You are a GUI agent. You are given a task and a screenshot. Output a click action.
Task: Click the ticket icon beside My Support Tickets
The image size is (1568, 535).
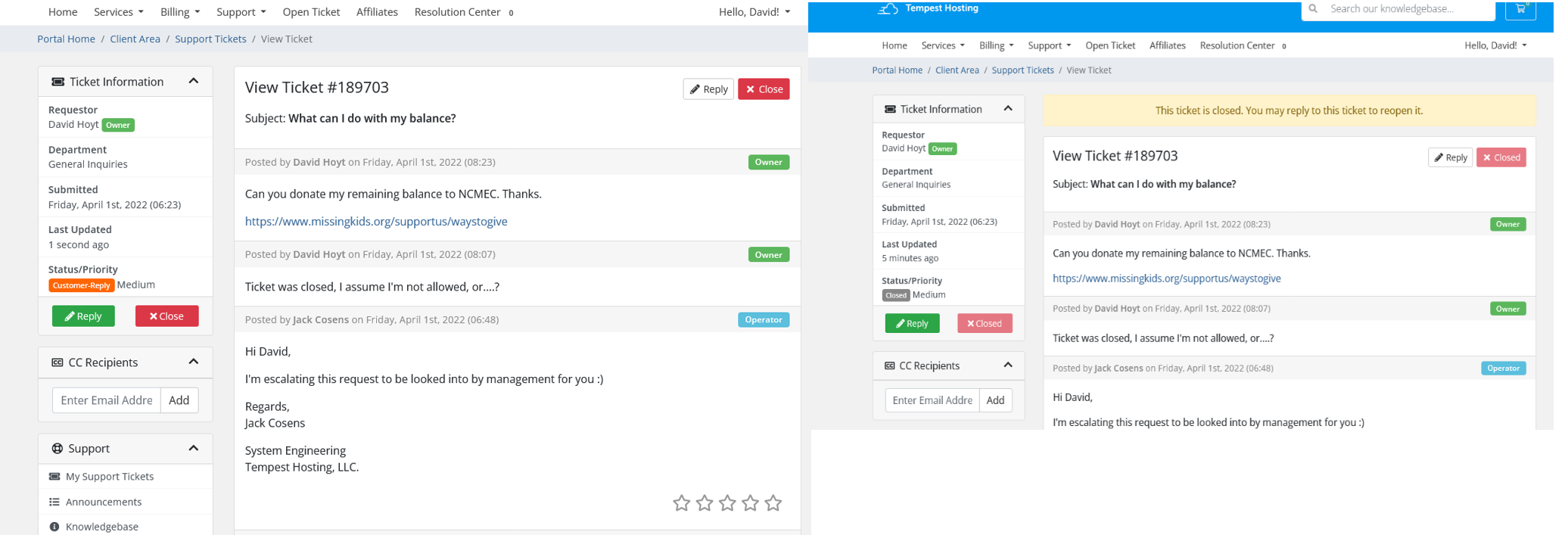click(54, 477)
